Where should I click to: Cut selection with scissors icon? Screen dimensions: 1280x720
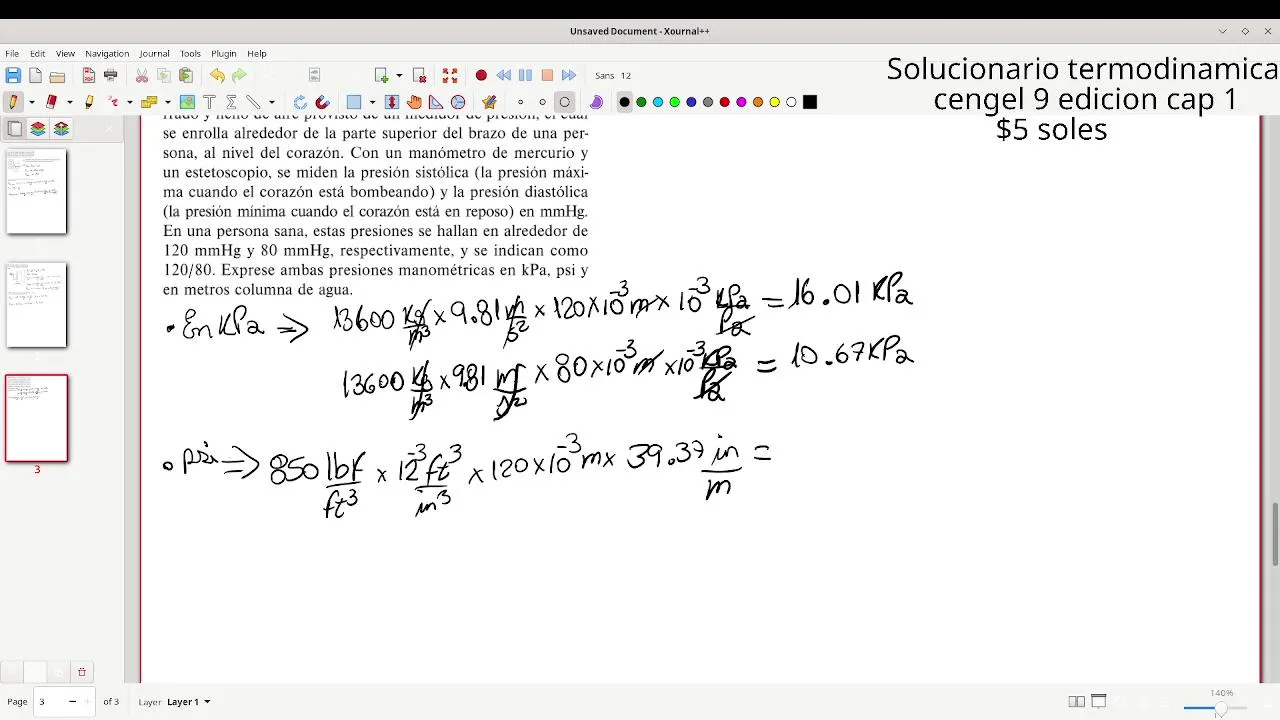click(142, 75)
